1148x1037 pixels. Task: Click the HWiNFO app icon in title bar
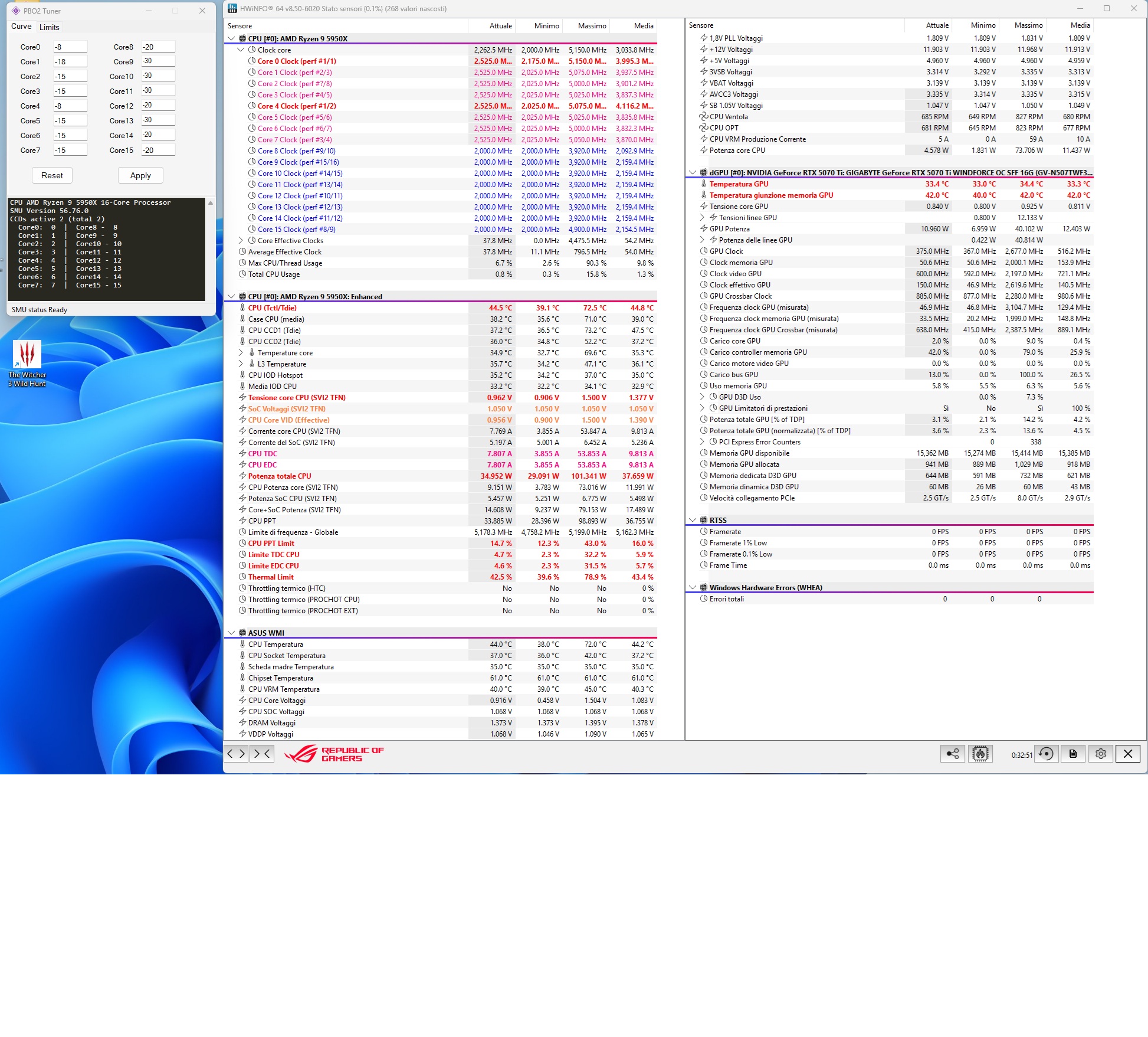[232, 9]
